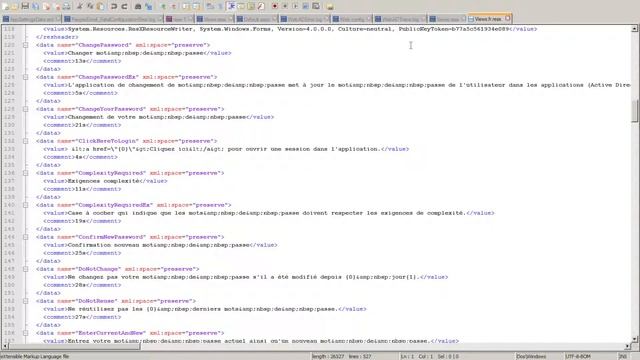The image size is (640, 360).
Task: Click the Print toolbar icon
Action: (67, 7)
